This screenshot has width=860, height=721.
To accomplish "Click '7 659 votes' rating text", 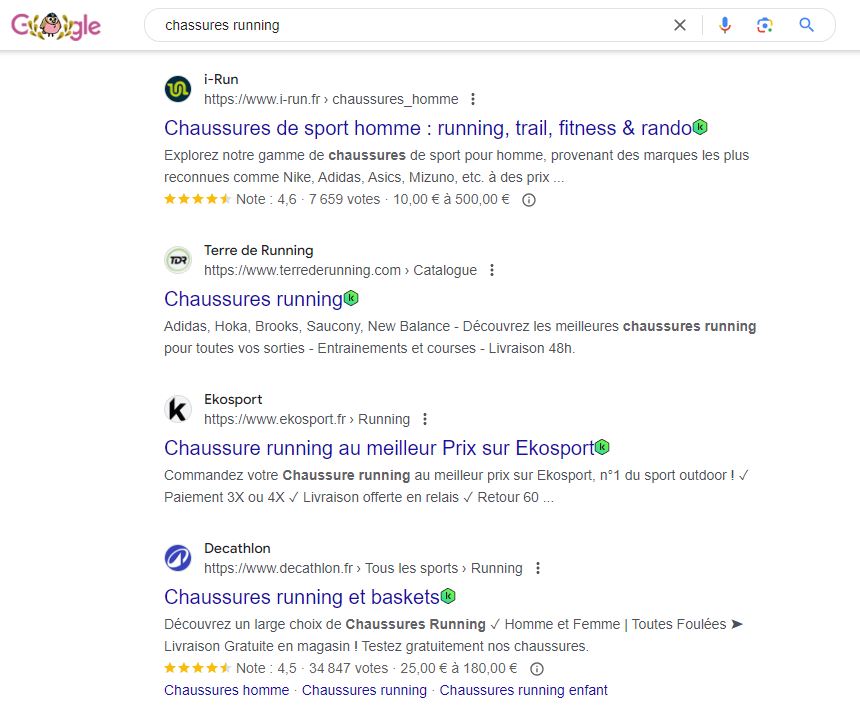I will tap(344, 200).
